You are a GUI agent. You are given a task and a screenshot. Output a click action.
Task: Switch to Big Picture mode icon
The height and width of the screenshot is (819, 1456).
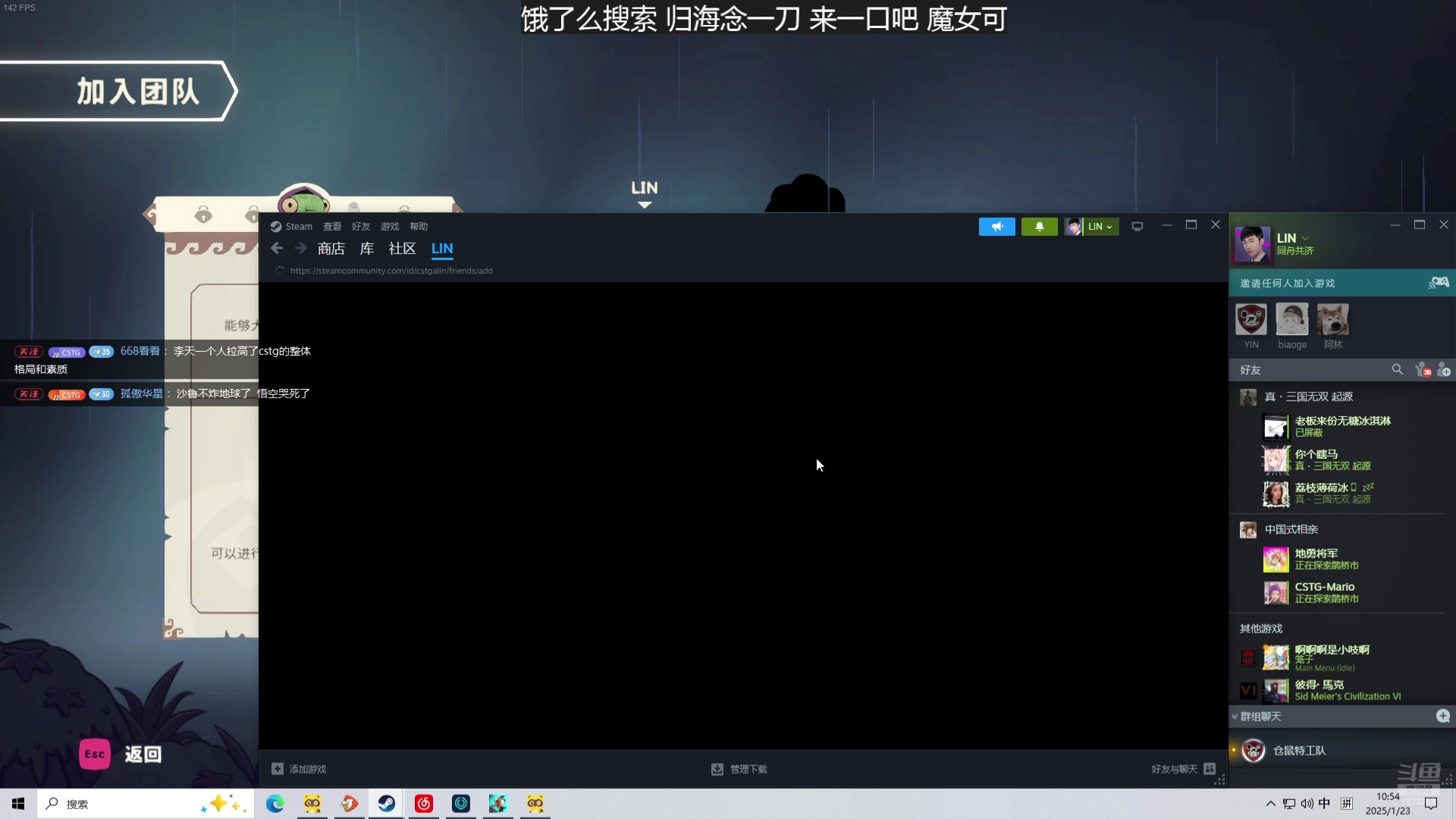(1137, 227)
